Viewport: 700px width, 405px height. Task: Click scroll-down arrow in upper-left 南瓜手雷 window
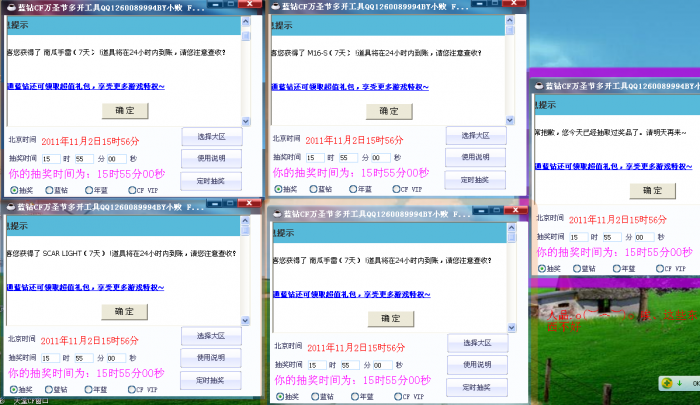(246, 121)
